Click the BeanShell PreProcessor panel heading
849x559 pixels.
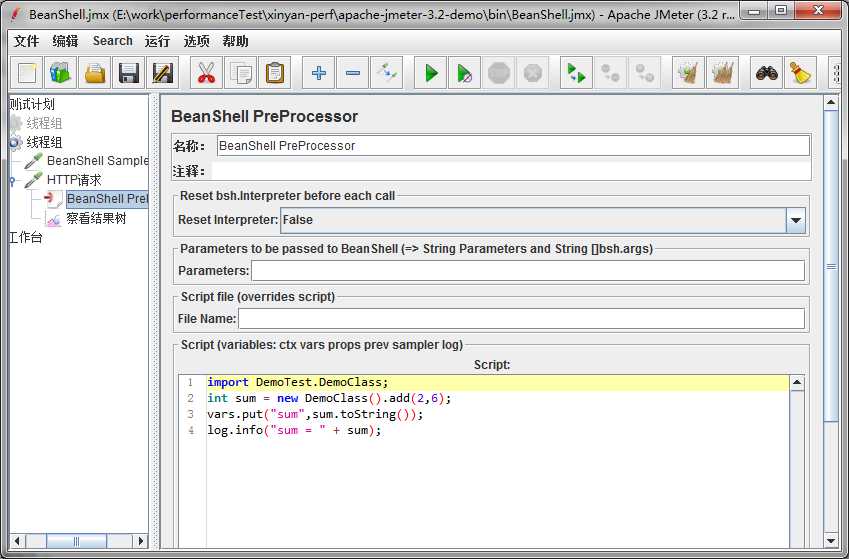pyautogui.click(x=264, y=116)
